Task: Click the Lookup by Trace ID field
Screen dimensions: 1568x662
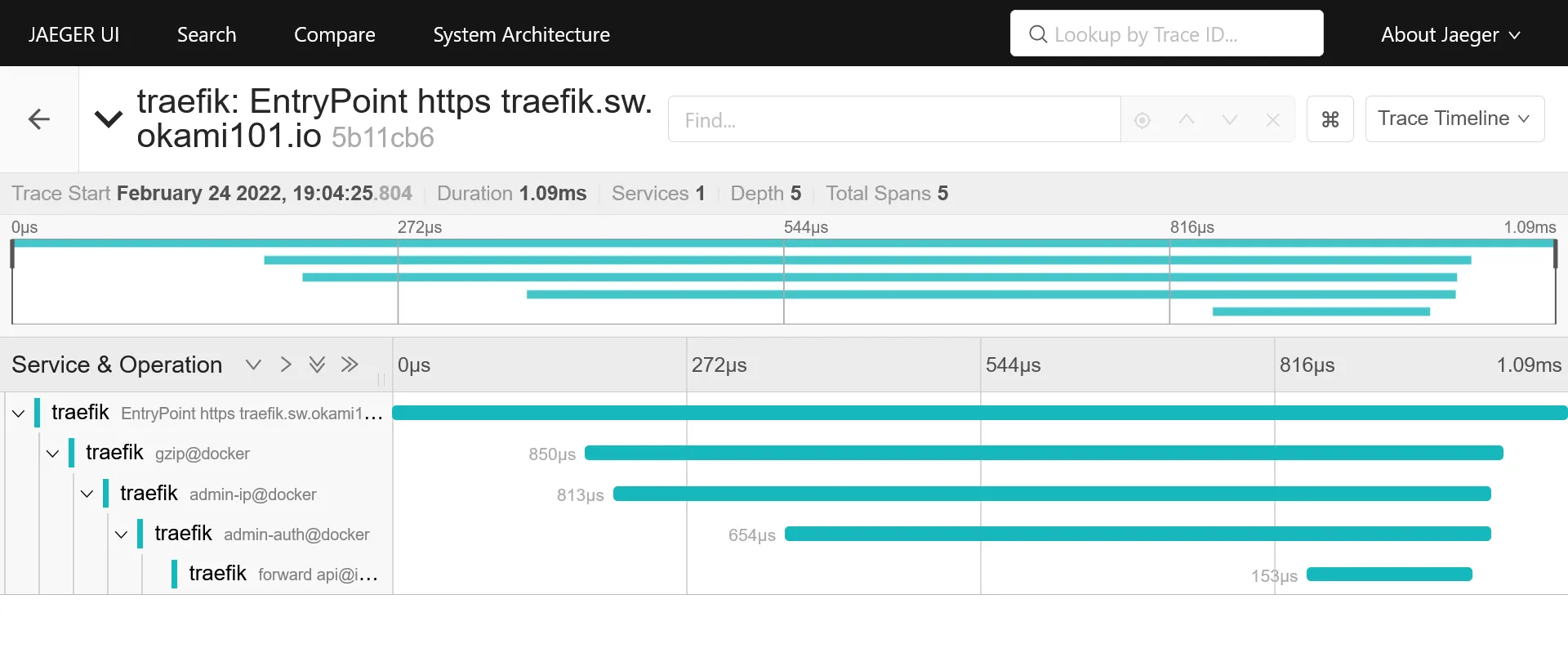Action: pos(1166,34)
